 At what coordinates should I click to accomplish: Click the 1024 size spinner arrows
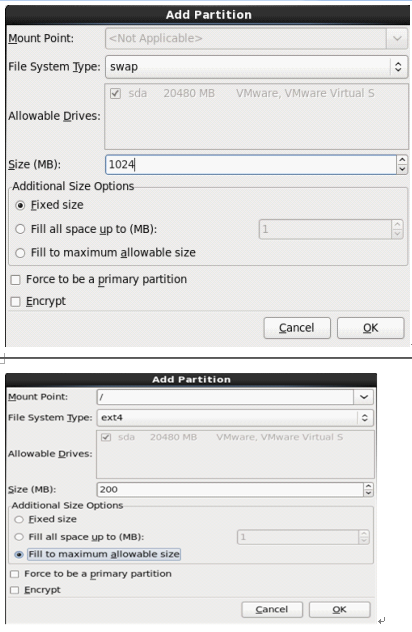pyautogui.click(x=402, y=164)
